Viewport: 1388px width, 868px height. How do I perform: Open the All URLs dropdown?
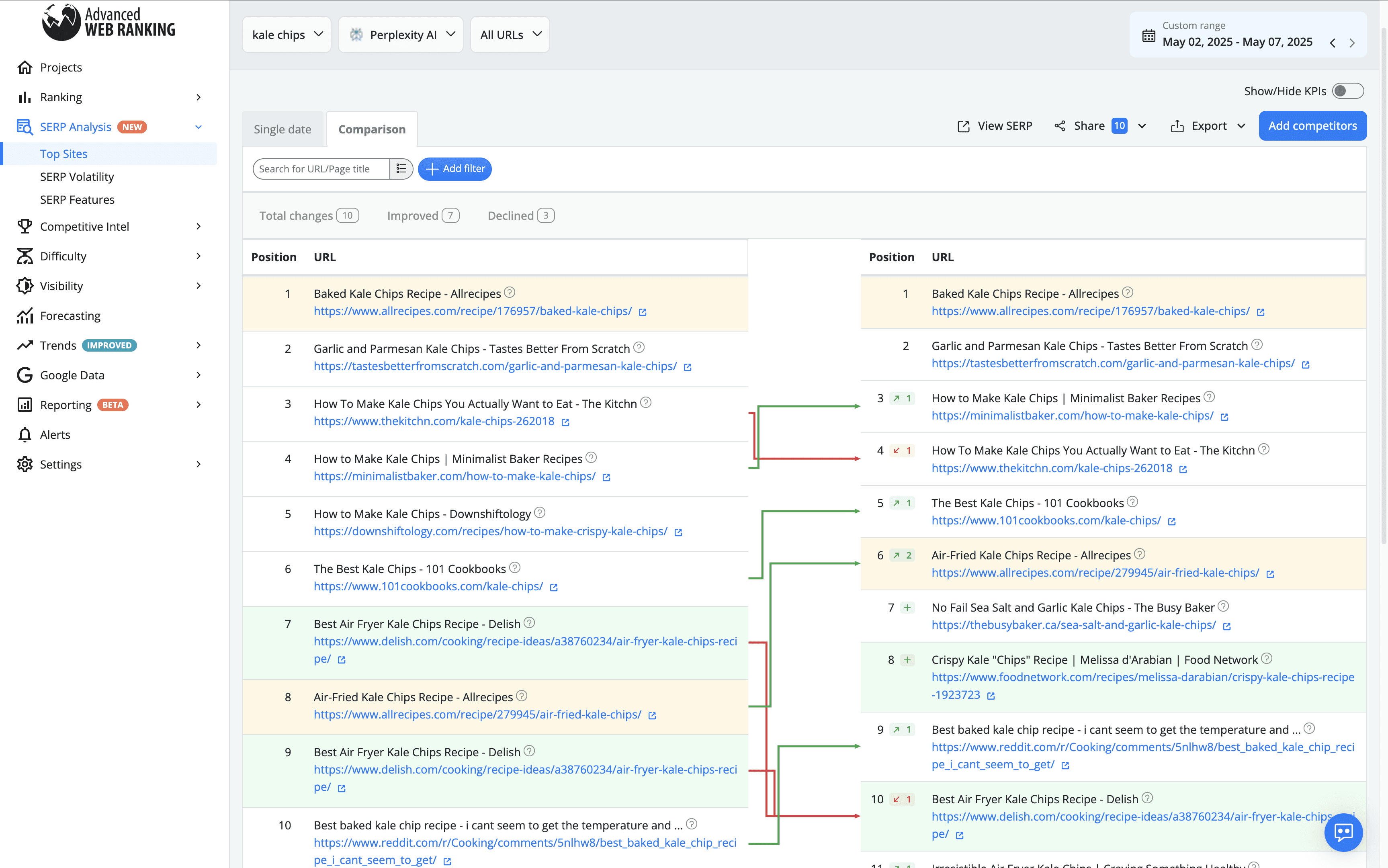coord(510,35)
